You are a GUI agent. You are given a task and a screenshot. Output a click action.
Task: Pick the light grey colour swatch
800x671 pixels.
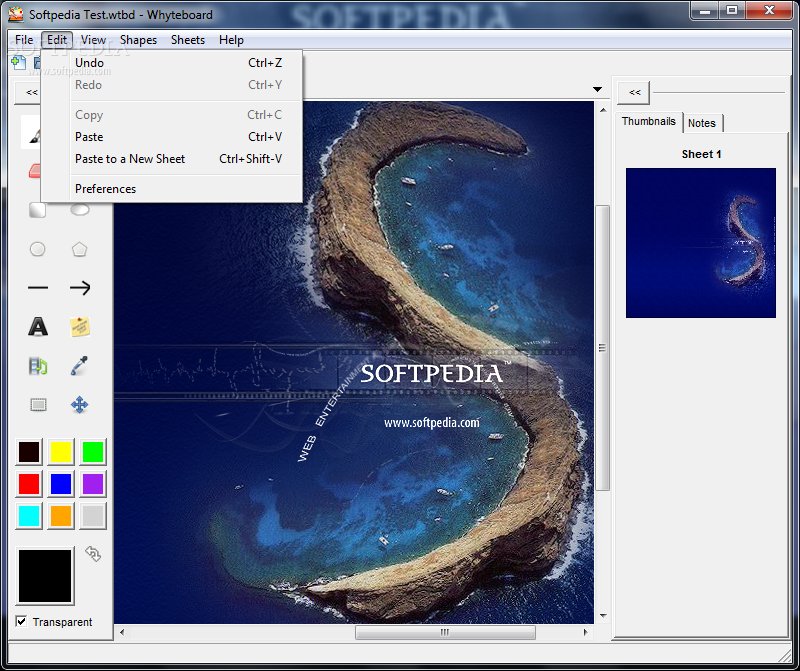click(x=93, y=516)
